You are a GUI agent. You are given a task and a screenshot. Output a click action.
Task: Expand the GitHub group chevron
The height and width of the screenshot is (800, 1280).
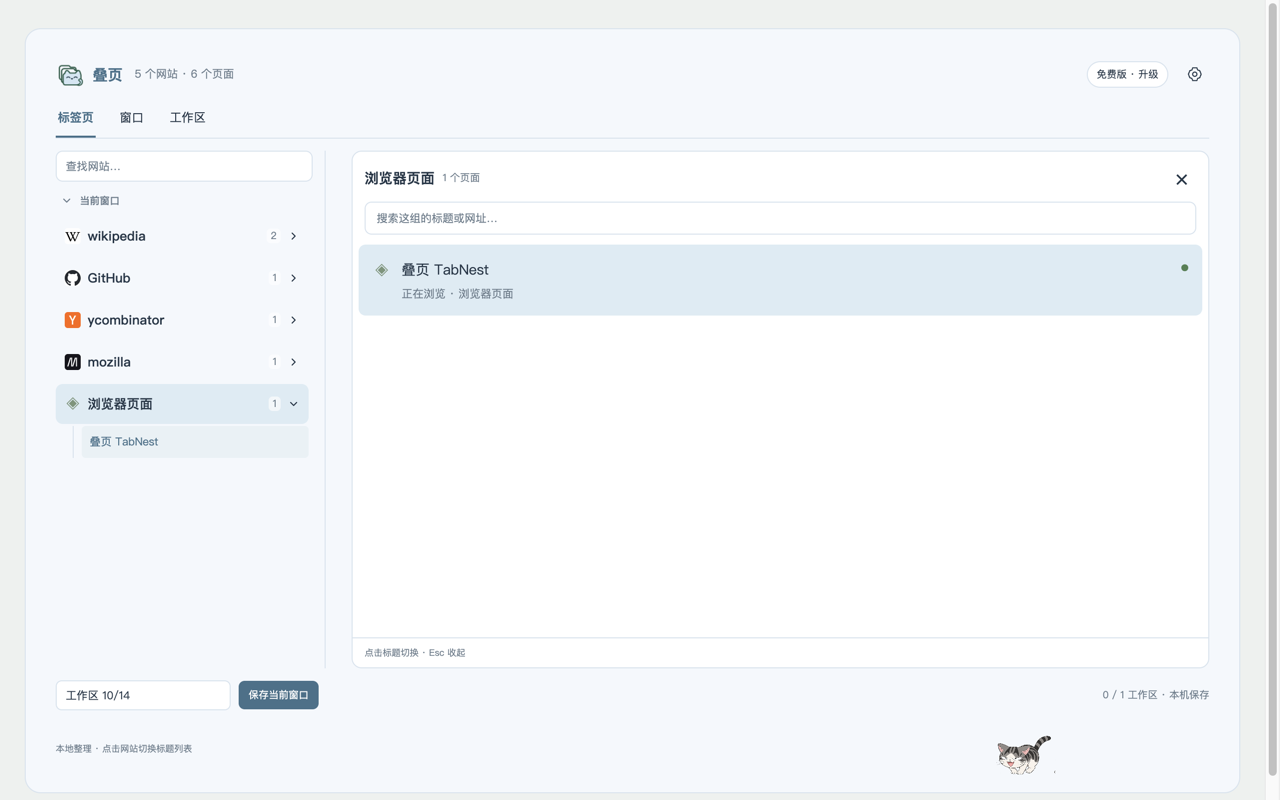[293, 278]
